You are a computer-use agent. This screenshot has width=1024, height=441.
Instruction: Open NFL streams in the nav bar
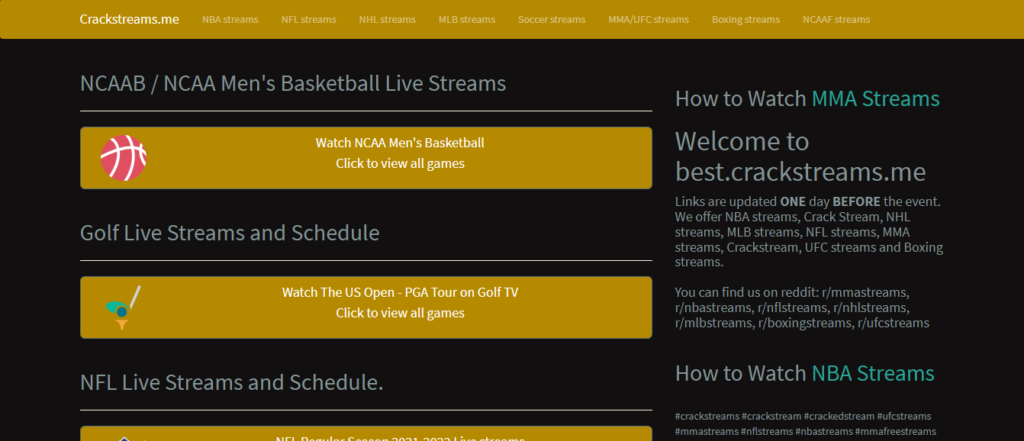pos(308,20)
